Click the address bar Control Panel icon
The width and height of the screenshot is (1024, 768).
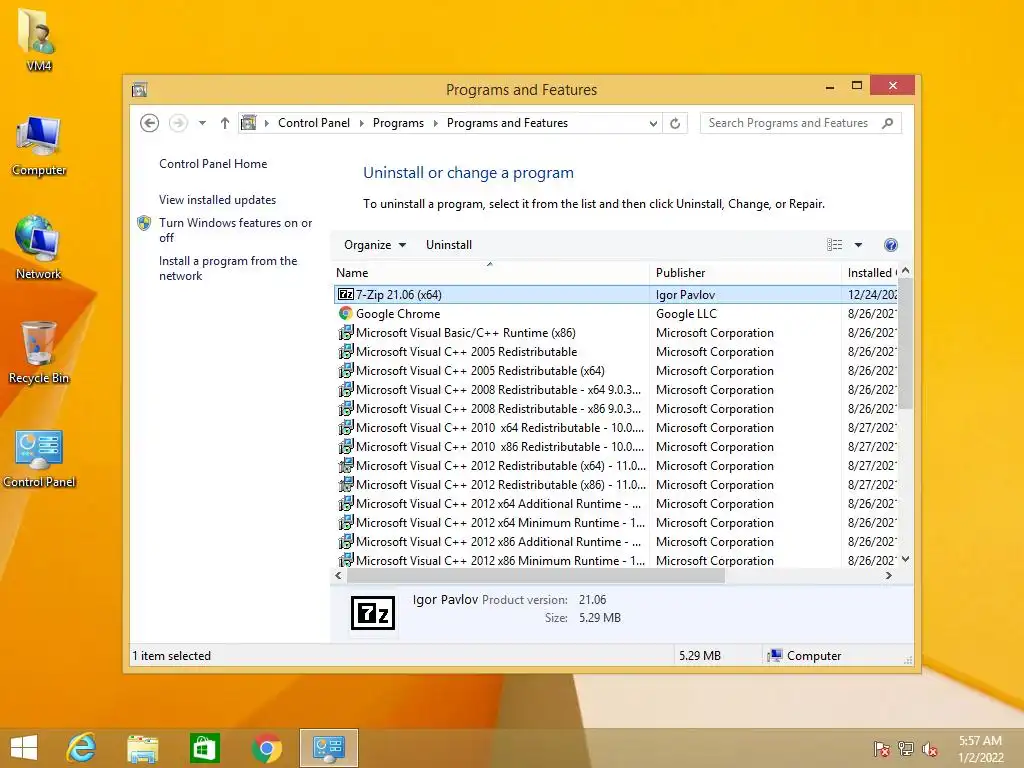click(x=248, y=123)
